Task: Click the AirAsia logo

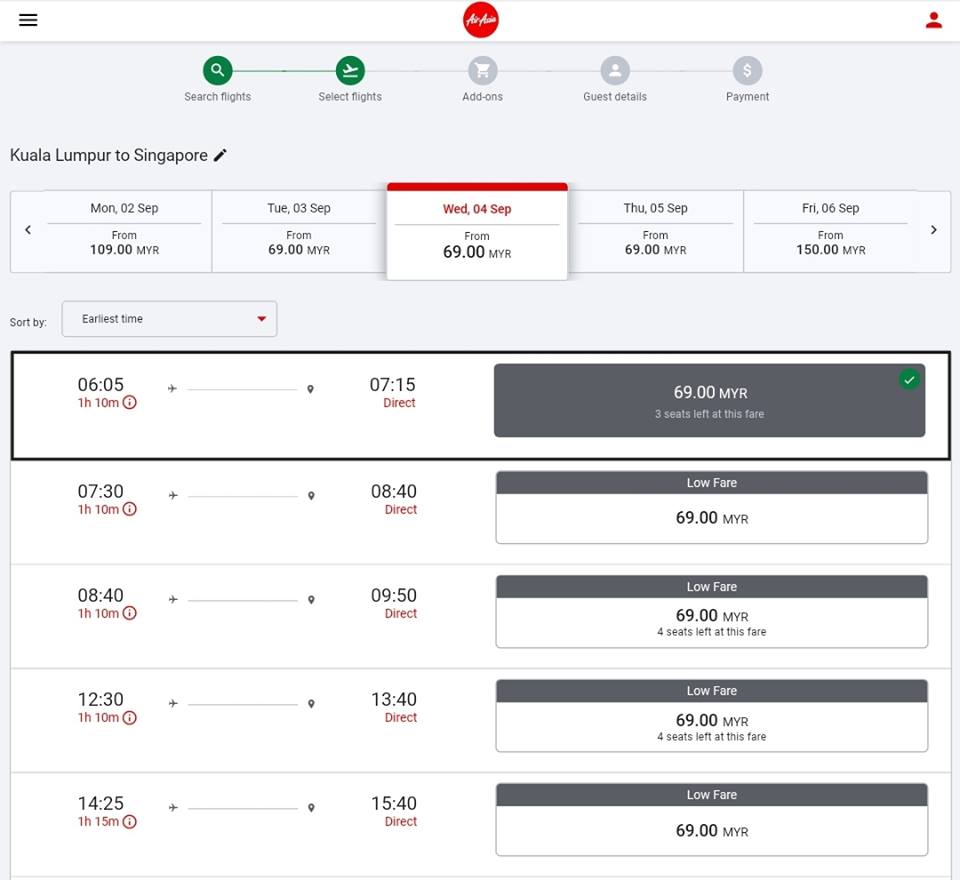Action: pyautogui.click(x=481, y=20)
